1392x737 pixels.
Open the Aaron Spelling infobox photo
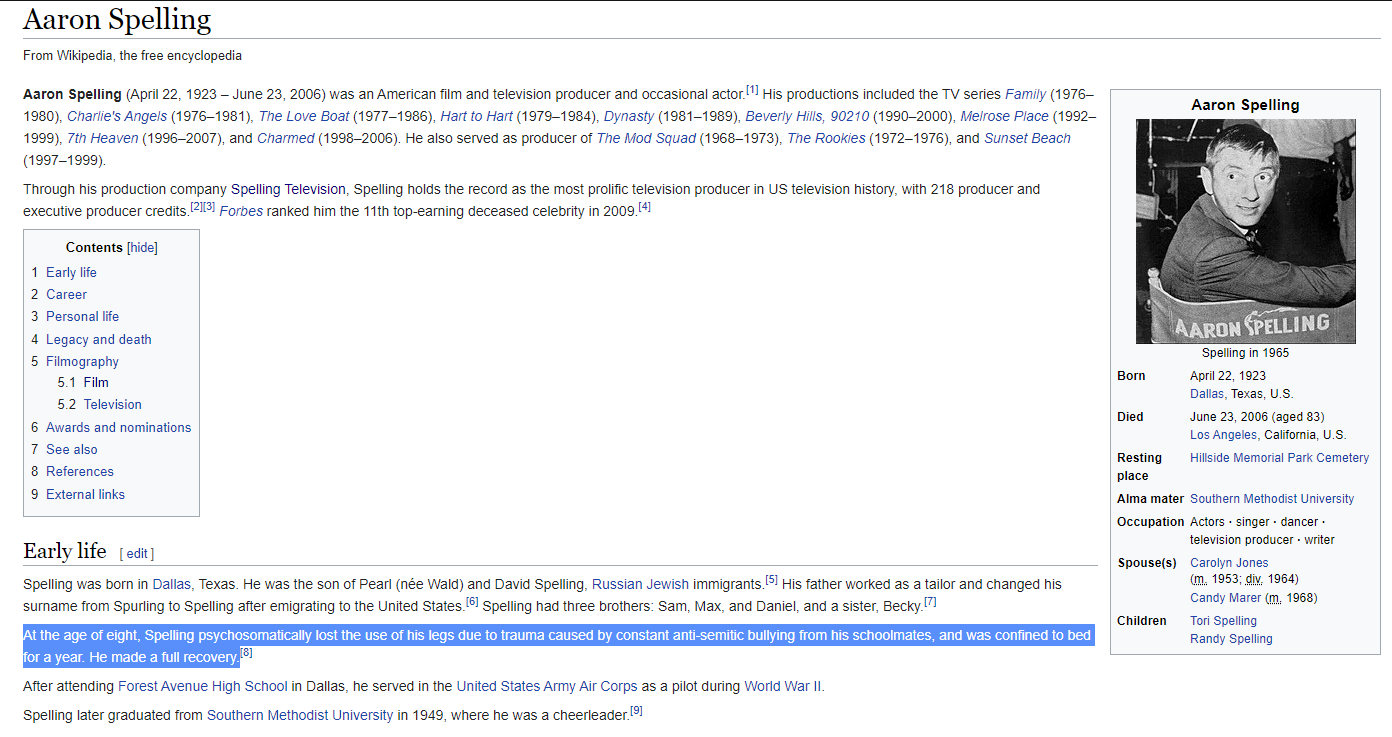(x=1245, y=231)
